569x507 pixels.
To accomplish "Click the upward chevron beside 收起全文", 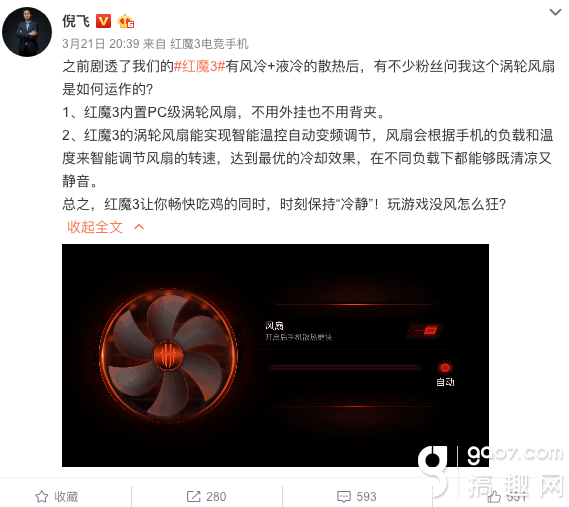I will tap(139, 227).
